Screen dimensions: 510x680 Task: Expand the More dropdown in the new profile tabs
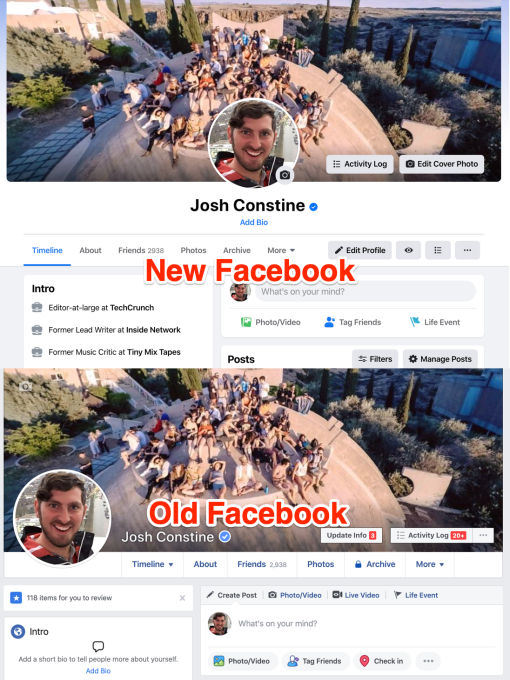pyautogui.click(x=281, y=250)
